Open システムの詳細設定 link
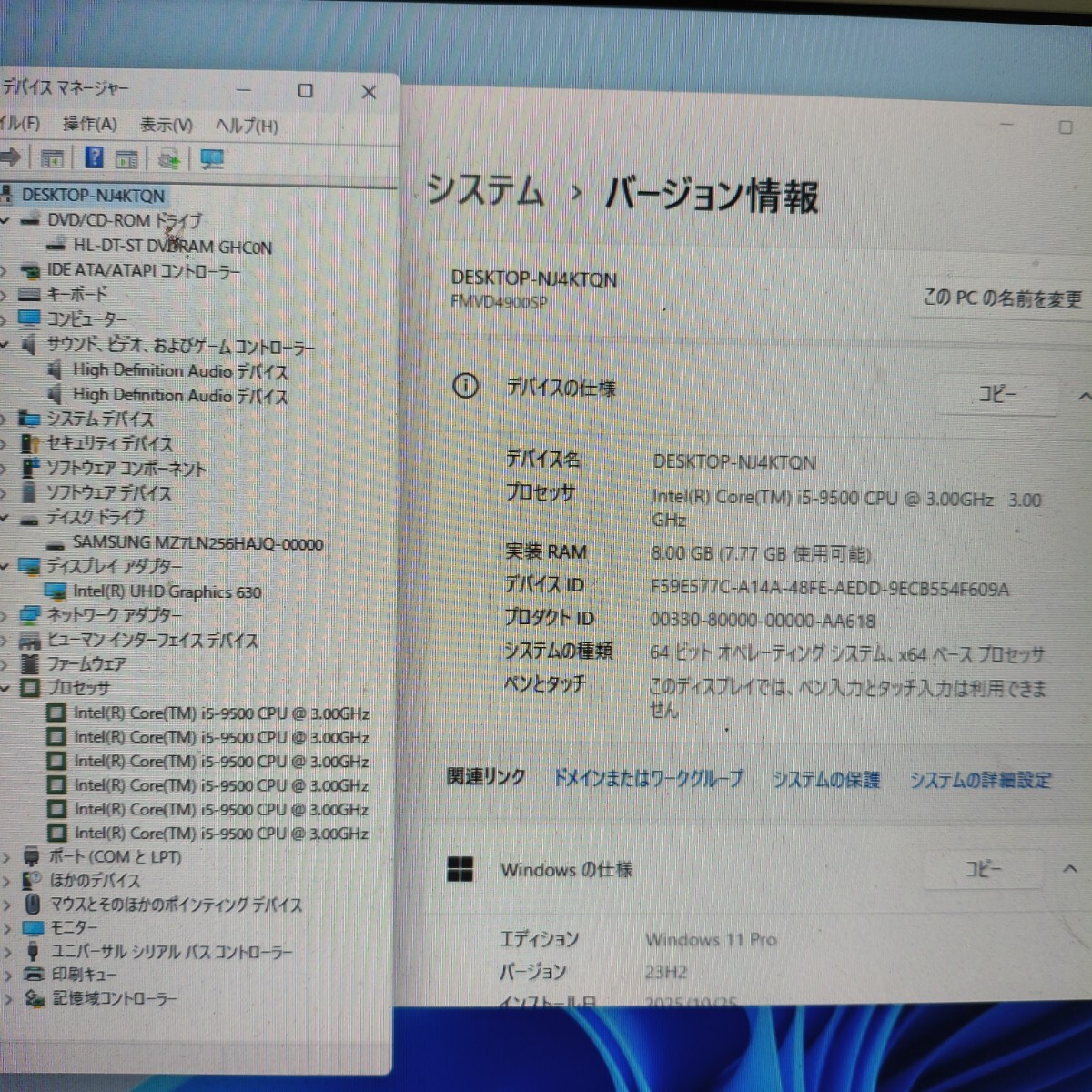The width and height of the screenshot is (1092, 1092). pyautogui.click(x=980, y=780)
